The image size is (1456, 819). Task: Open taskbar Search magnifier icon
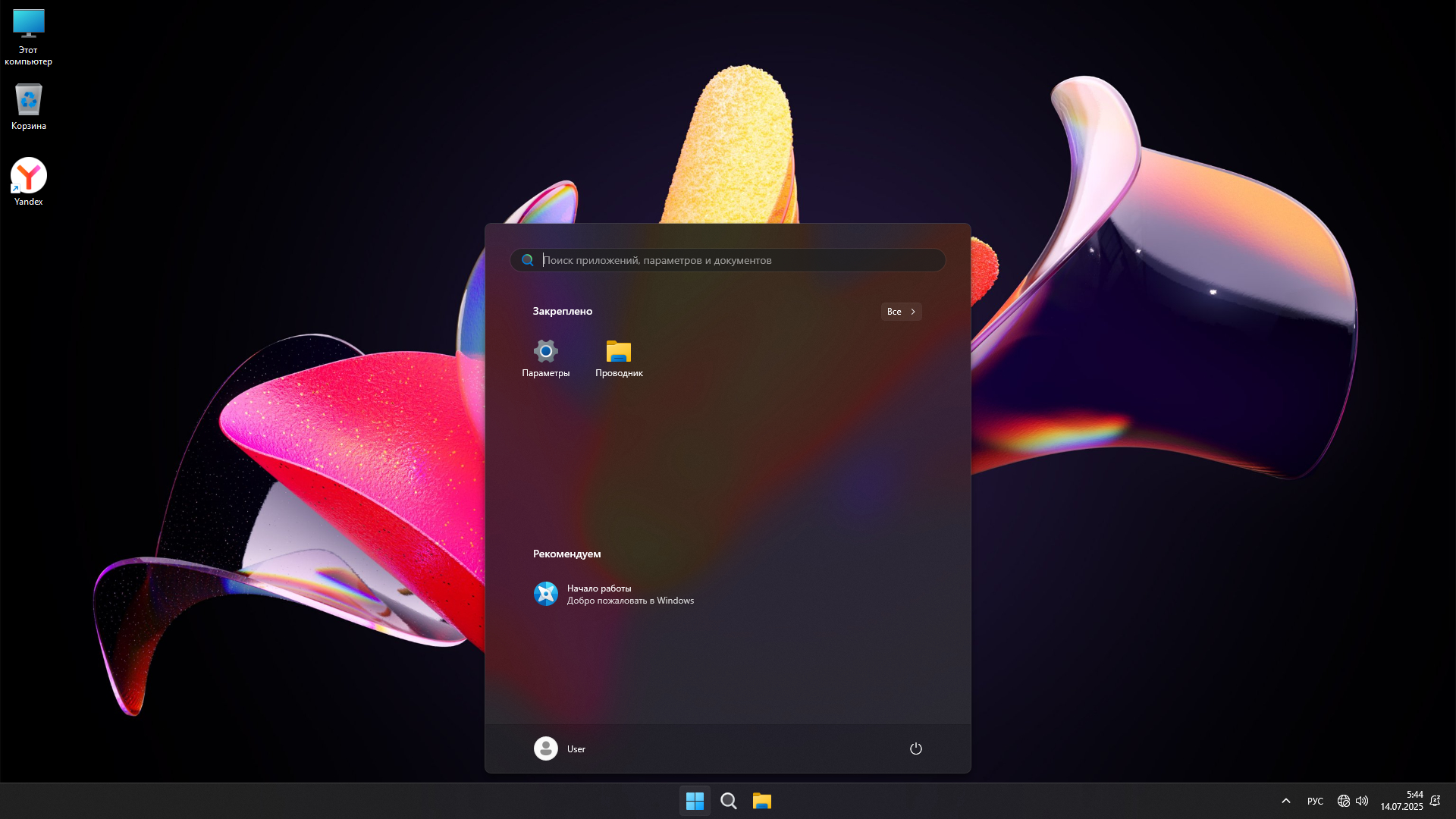tap(728, 801)
